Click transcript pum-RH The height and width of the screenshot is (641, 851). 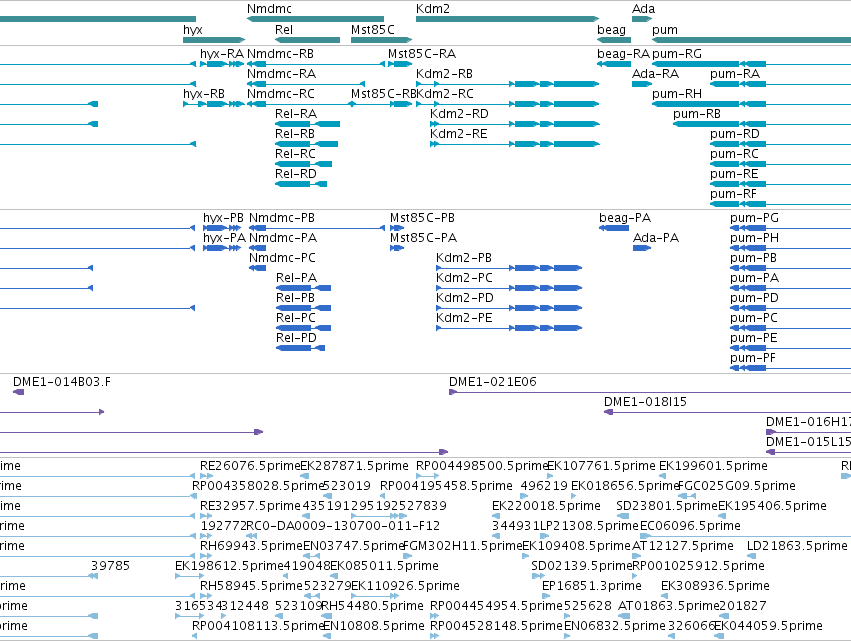pyautogui.click(x=677, y=94)
